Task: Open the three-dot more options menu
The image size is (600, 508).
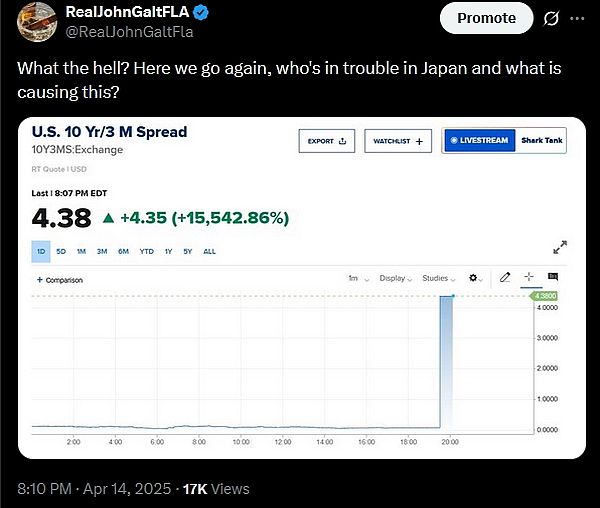Action: click(577, 18)
